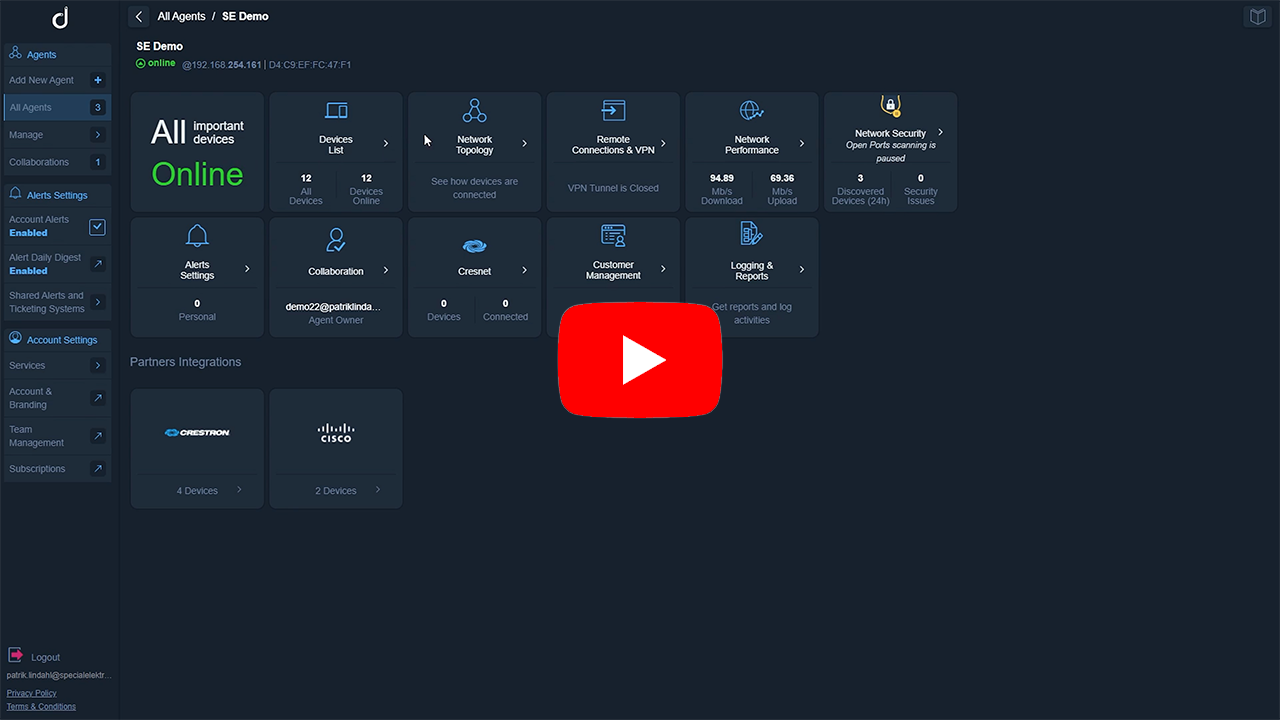Click the Account Settings sidebar header

[x=57, y=340]
